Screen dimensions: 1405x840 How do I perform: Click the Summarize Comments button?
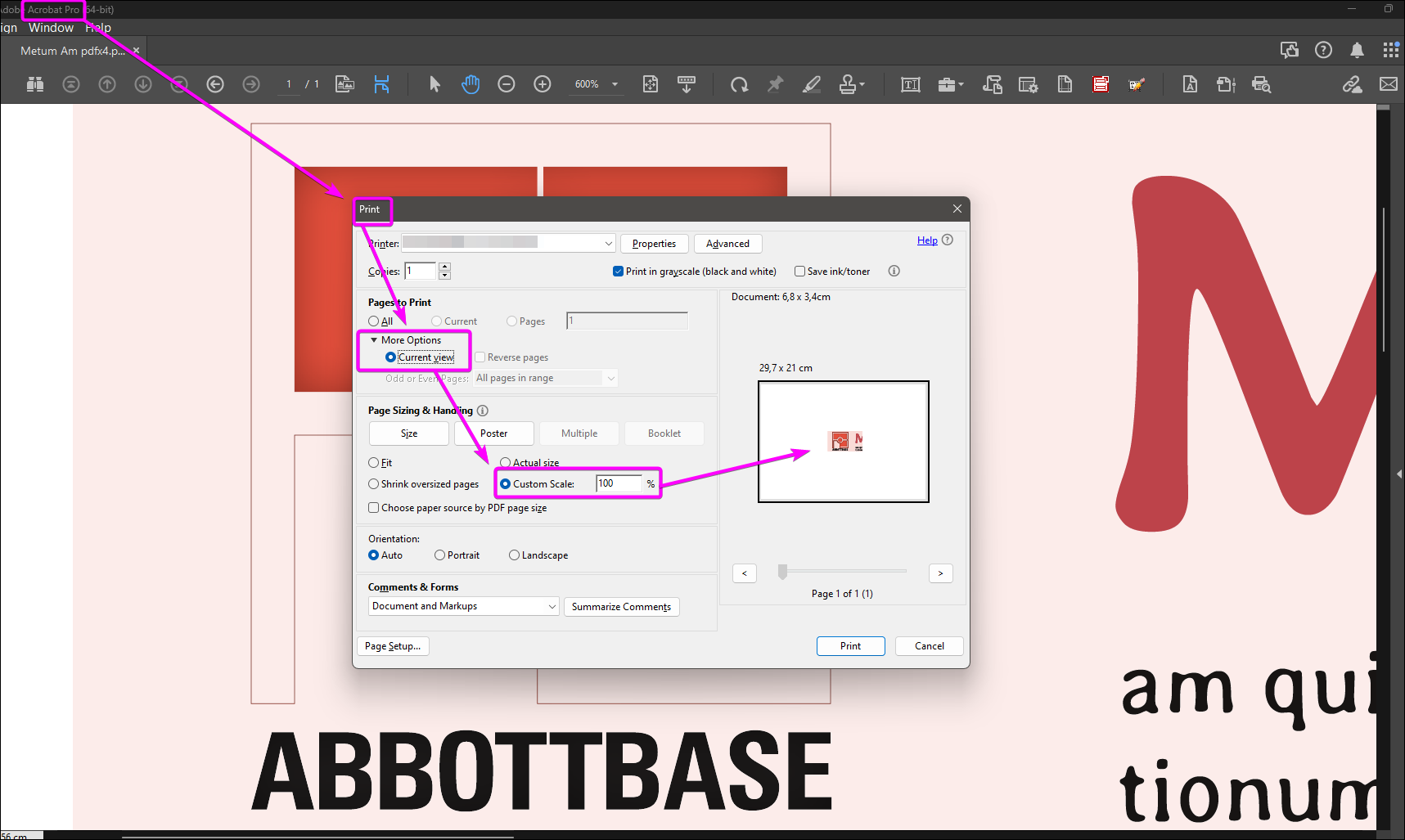pos(621,606)
